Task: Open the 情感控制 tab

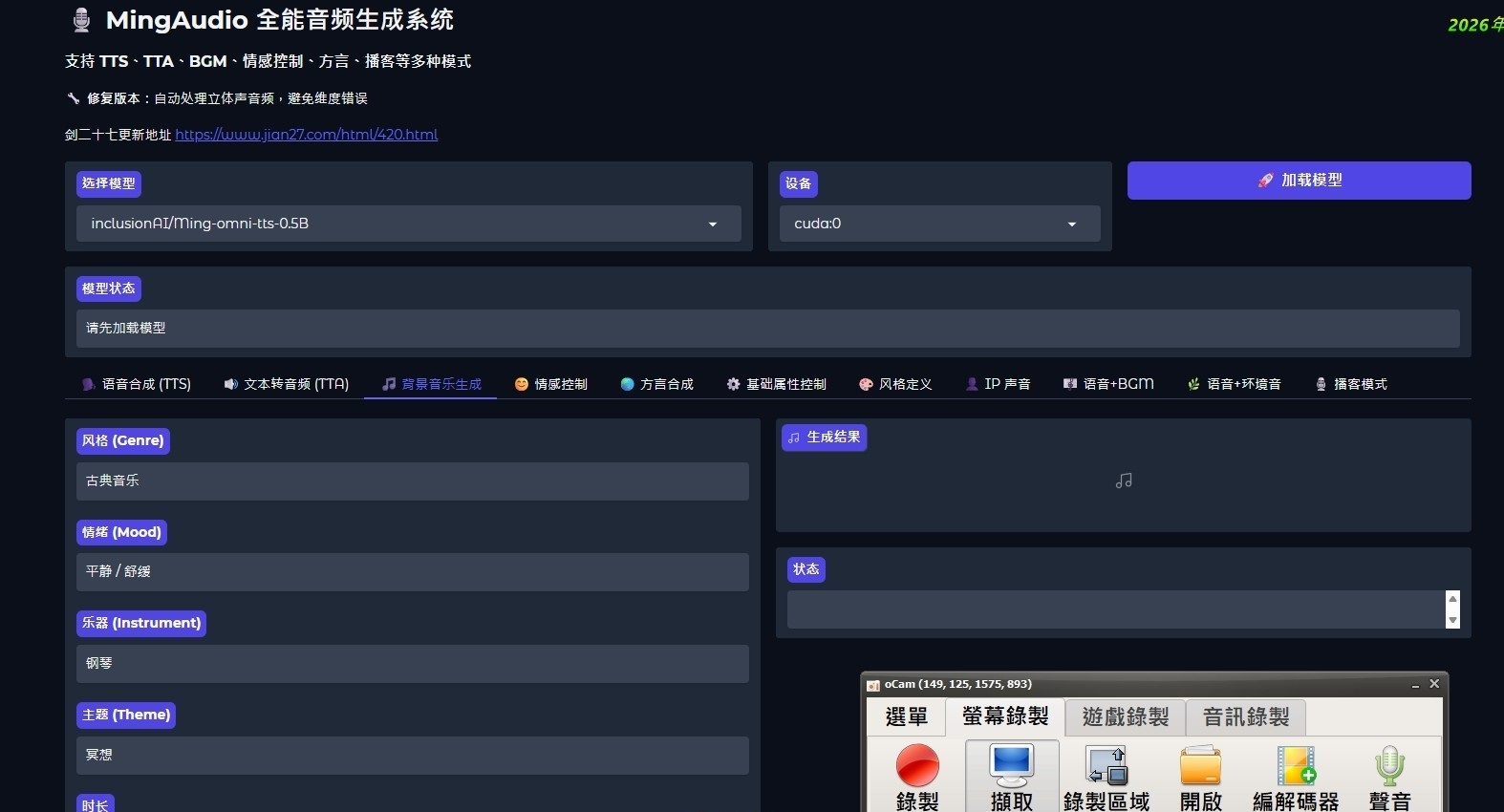Action: coord(550,384)
